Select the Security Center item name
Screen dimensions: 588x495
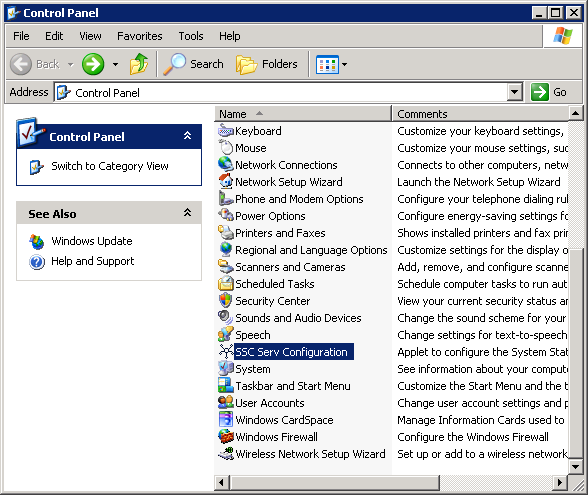(273, 301)
